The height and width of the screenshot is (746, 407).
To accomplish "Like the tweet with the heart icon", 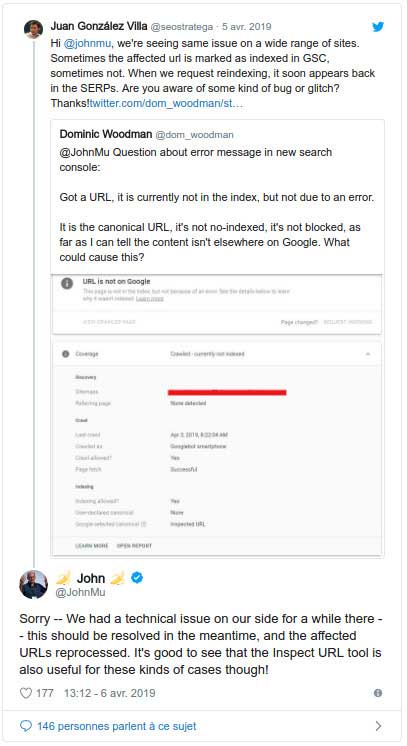I will tap(26, 693).
